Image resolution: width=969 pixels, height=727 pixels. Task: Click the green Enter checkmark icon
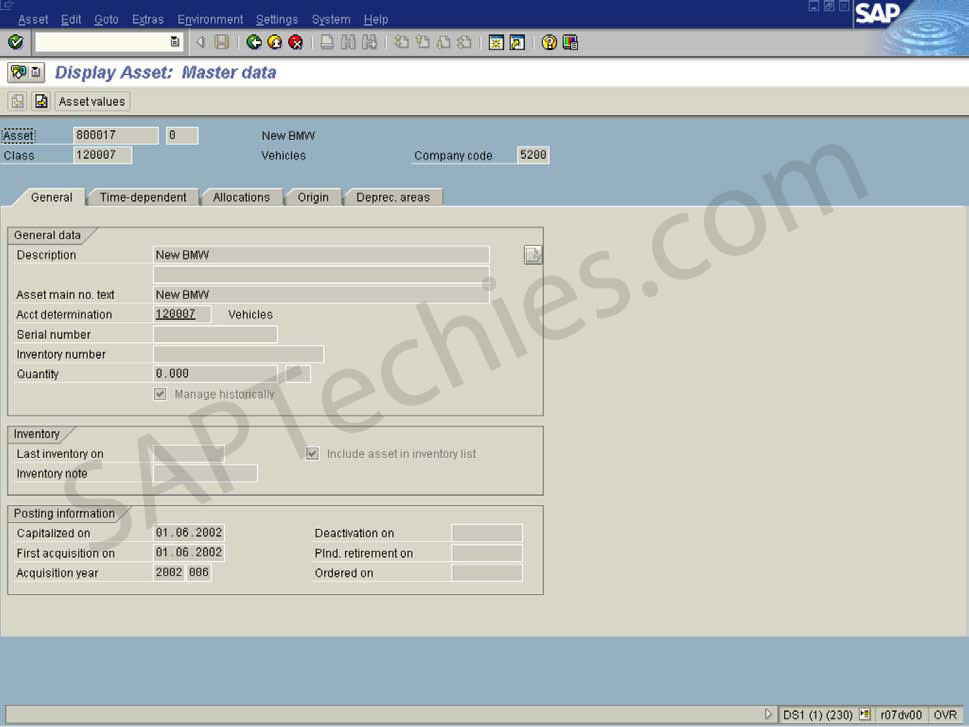click(14, 42)
